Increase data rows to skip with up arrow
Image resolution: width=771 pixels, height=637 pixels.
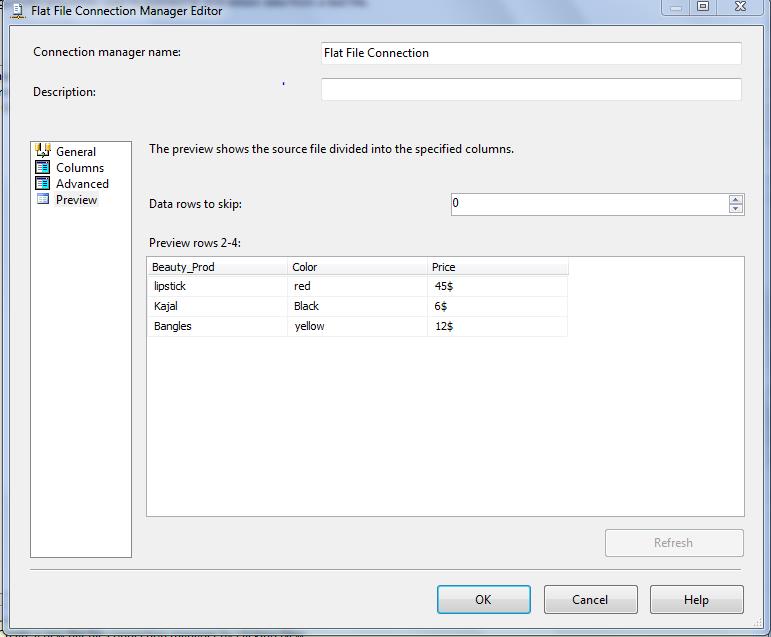click(x=736, y=198)
